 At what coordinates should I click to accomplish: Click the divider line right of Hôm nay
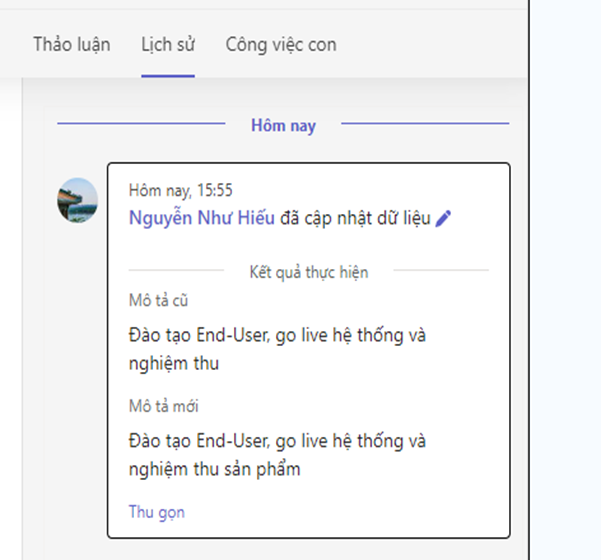(x=425, y=125)
